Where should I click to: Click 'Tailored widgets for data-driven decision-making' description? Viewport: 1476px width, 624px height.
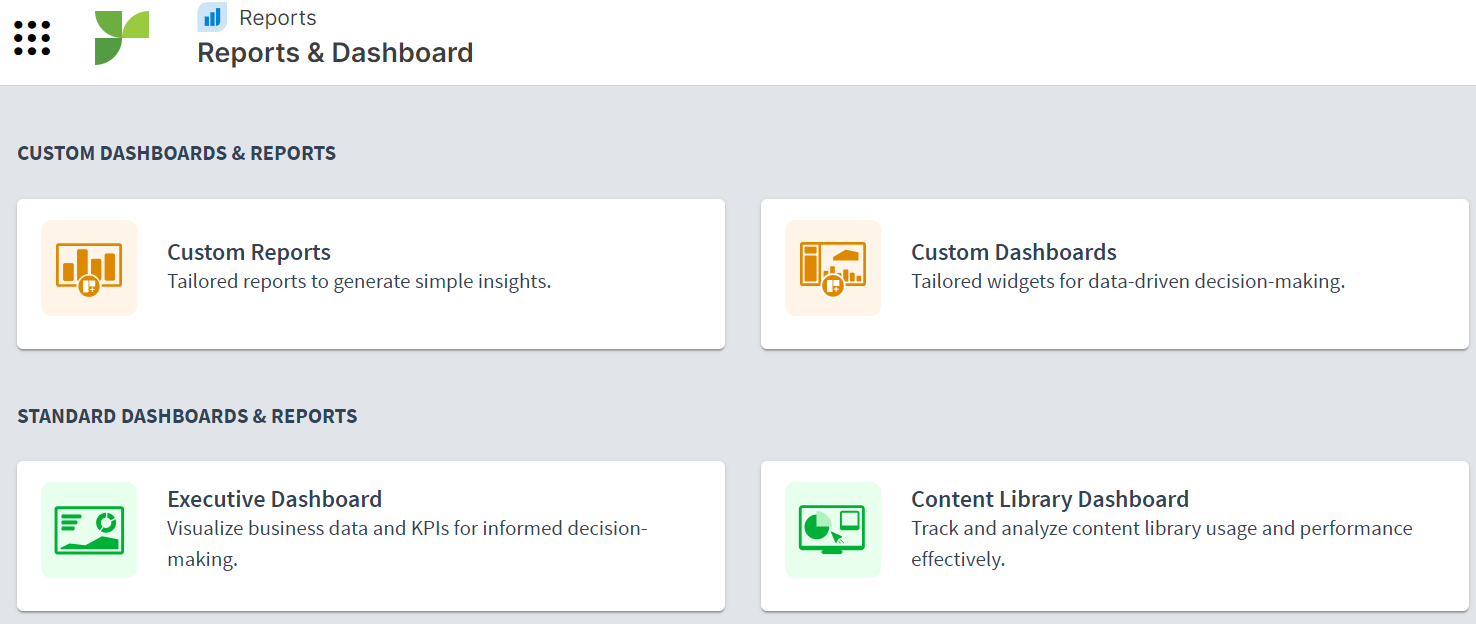click(x=1127, y=282)
